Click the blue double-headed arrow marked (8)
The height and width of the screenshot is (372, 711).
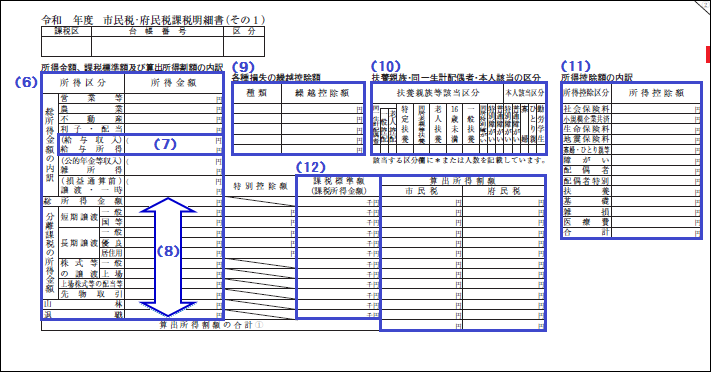point(168,257)
